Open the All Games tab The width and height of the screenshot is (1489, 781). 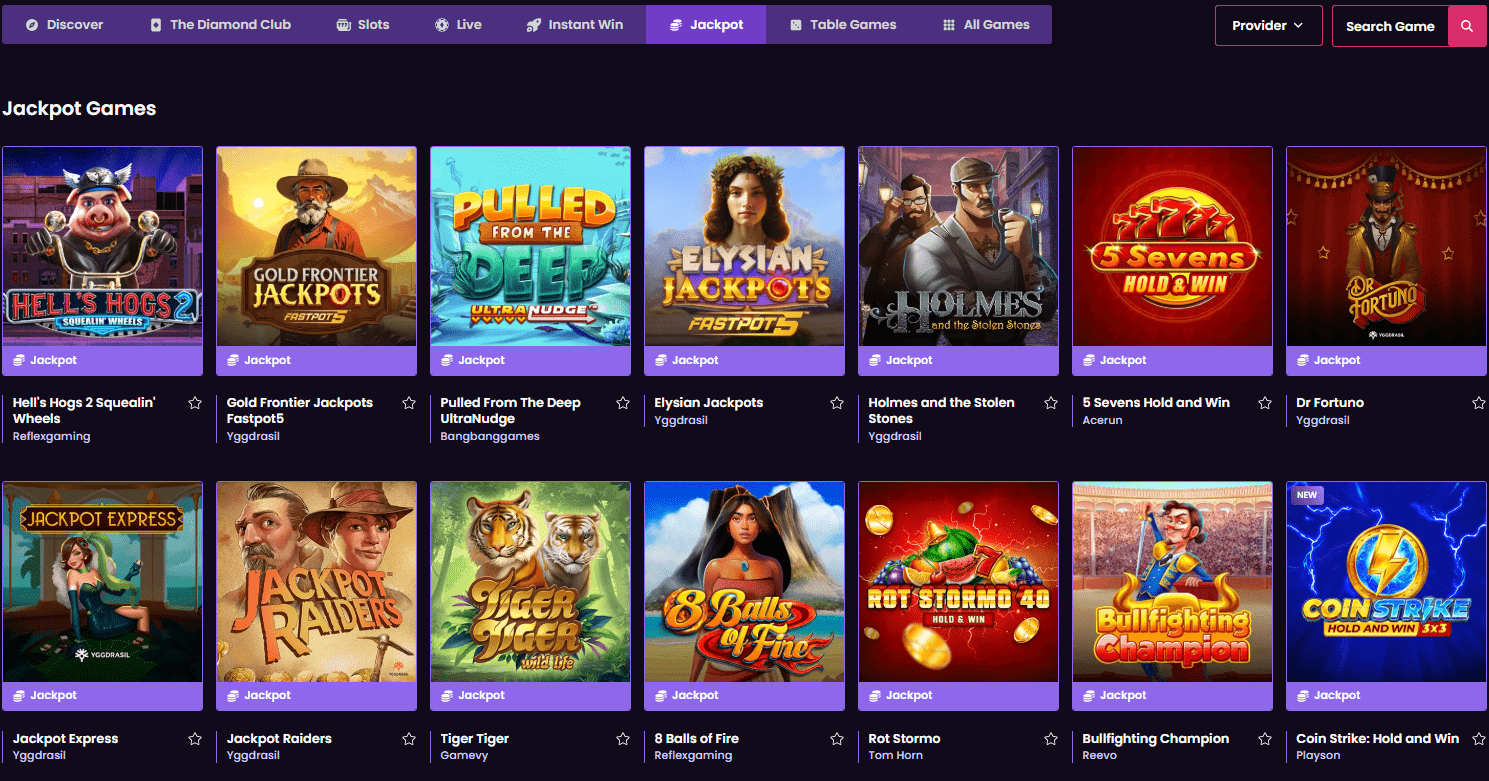click(x=985, y=25)
